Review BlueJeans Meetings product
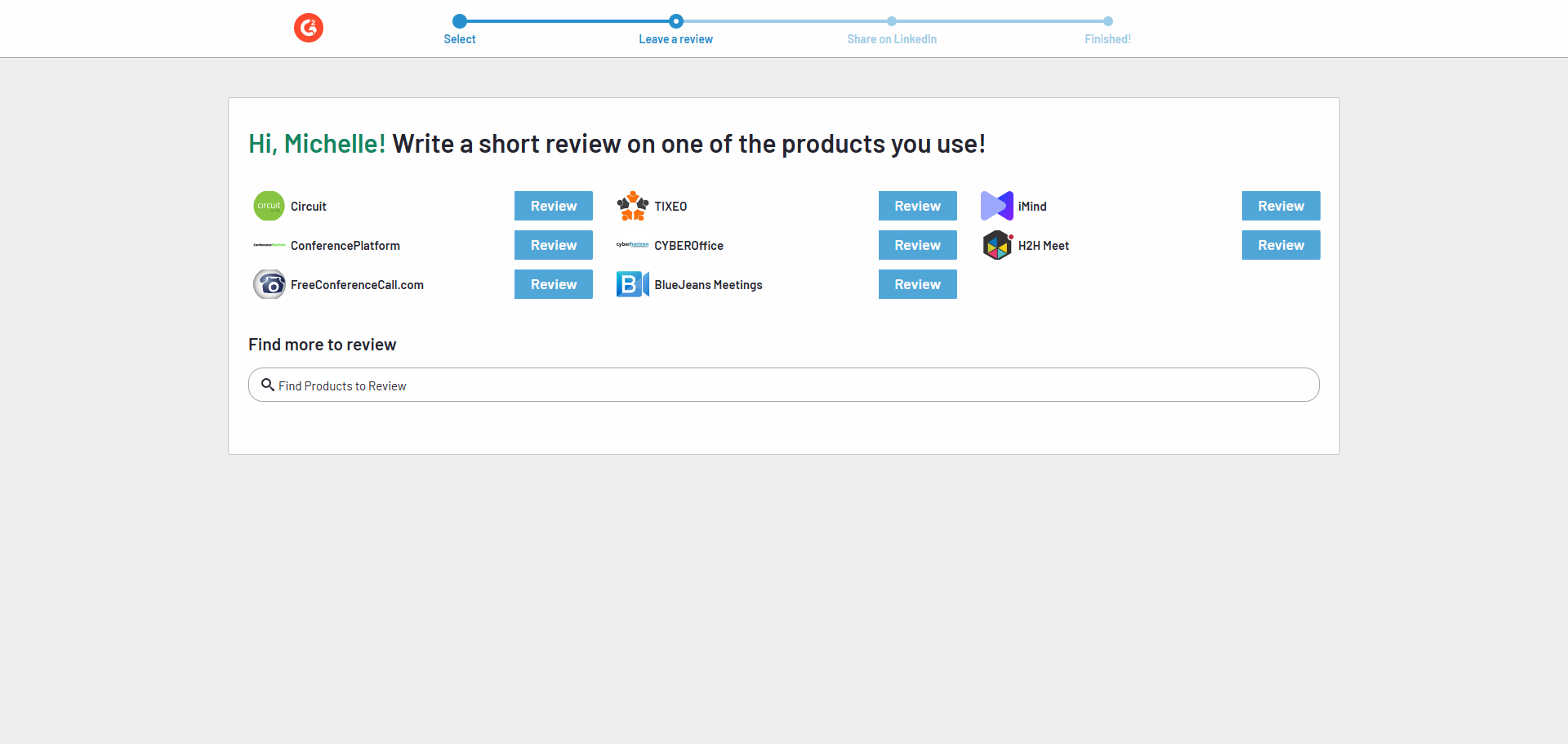The height and width of the screenshot is (744, 1568). 916,284
